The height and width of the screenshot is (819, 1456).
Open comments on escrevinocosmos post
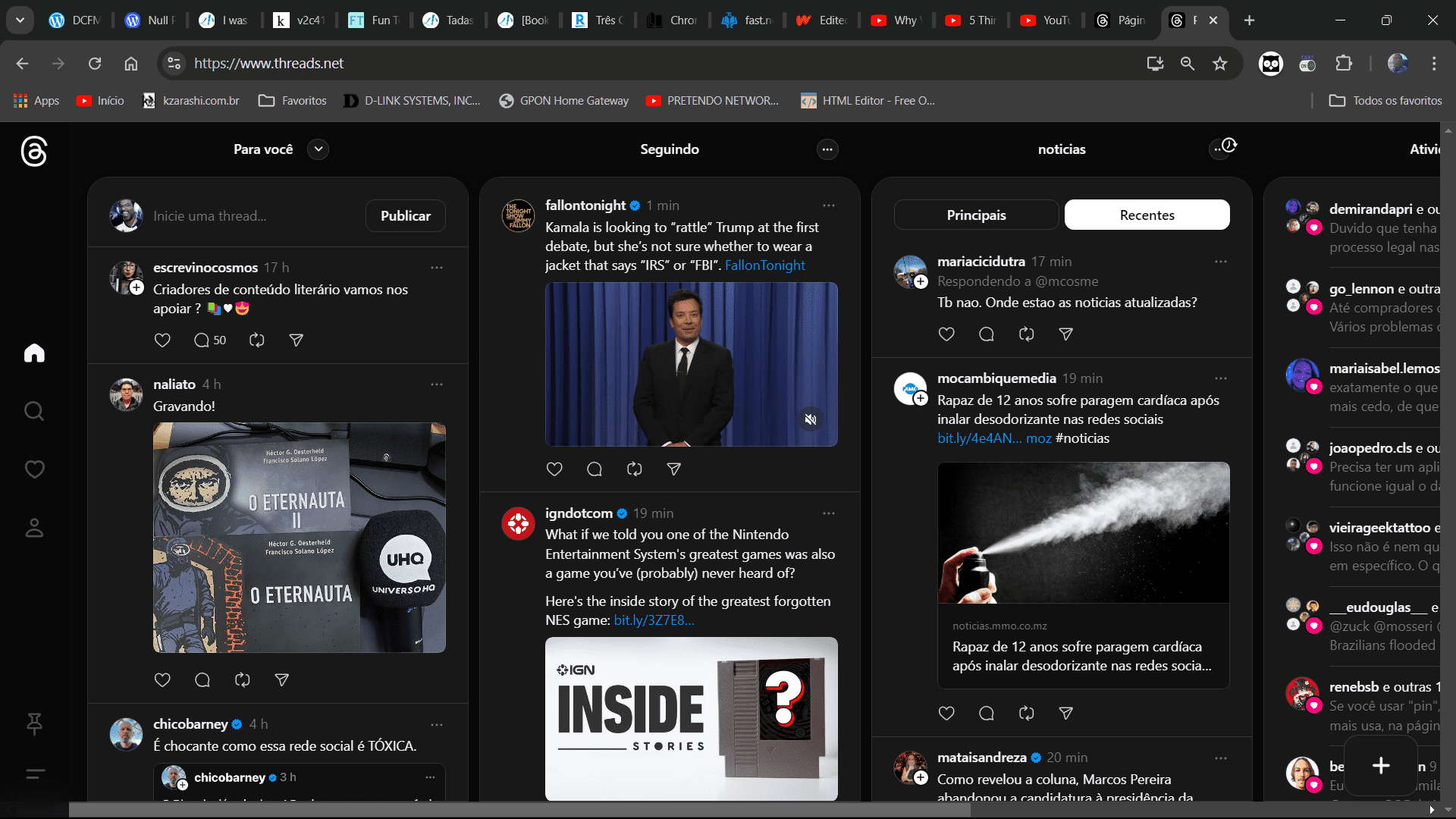click(202, 340)
